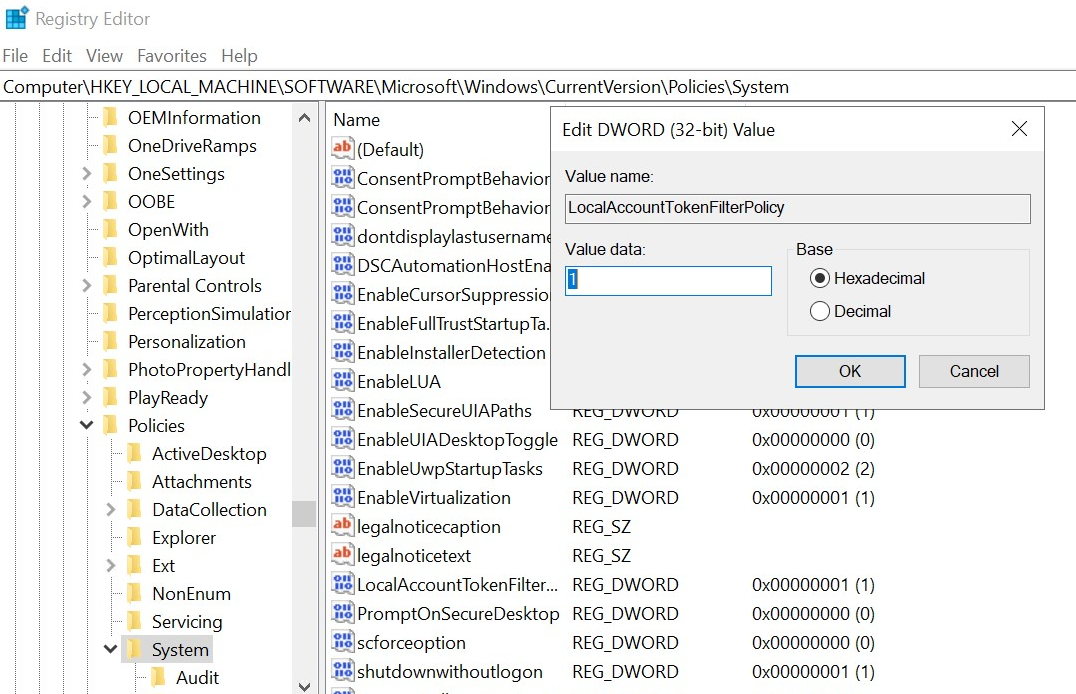Screen dimensions: 1076x694
Task: Expand the PlayReady tree node
Action: 86,397
